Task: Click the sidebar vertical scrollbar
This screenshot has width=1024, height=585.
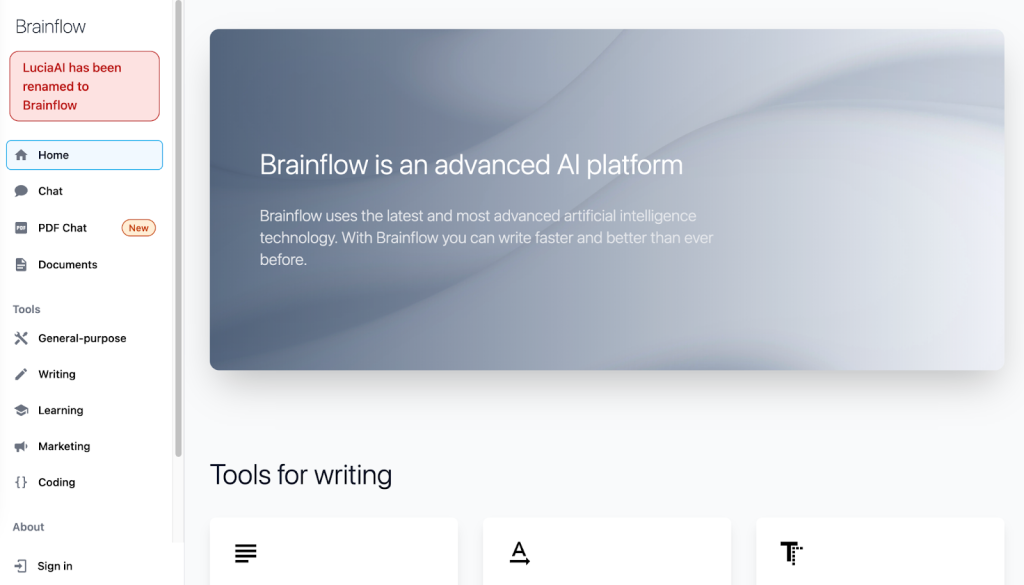Action: pyautogui.click(x=178, y=229)
